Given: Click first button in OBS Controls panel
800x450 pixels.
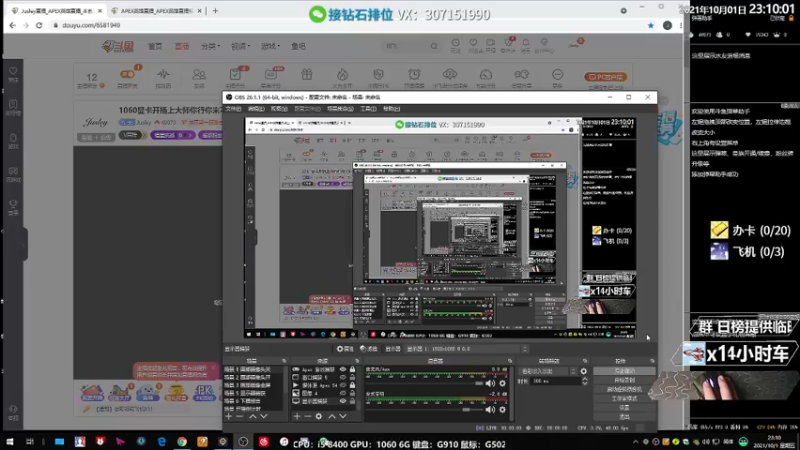Looking at the screenshot, I should (x=624, y=371).
